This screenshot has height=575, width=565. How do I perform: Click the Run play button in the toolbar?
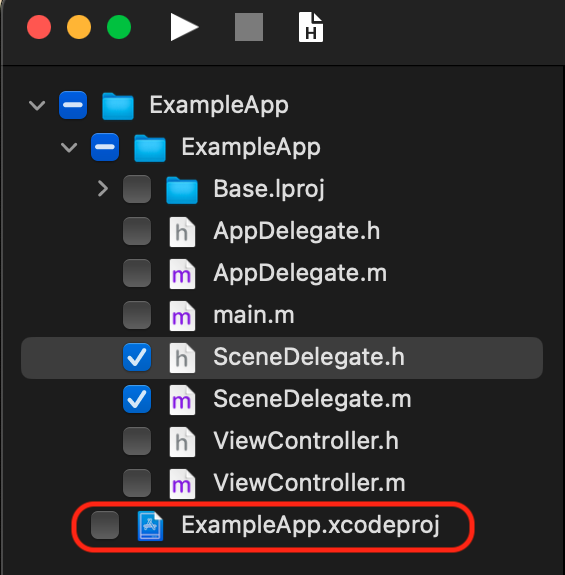click(x=184, y=28)
